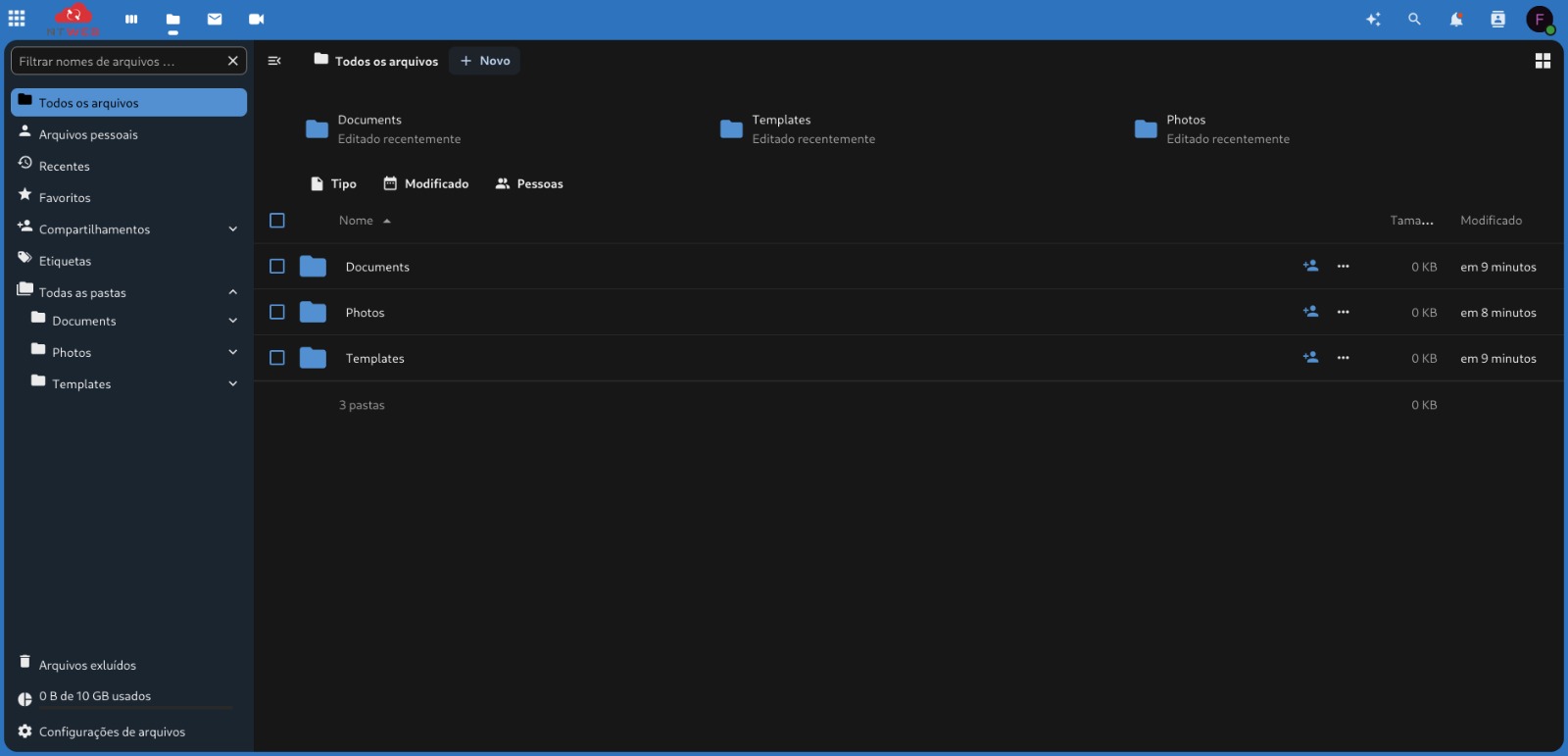
Task: Check the Photos row checkbox
Action: tap(277, 312)
